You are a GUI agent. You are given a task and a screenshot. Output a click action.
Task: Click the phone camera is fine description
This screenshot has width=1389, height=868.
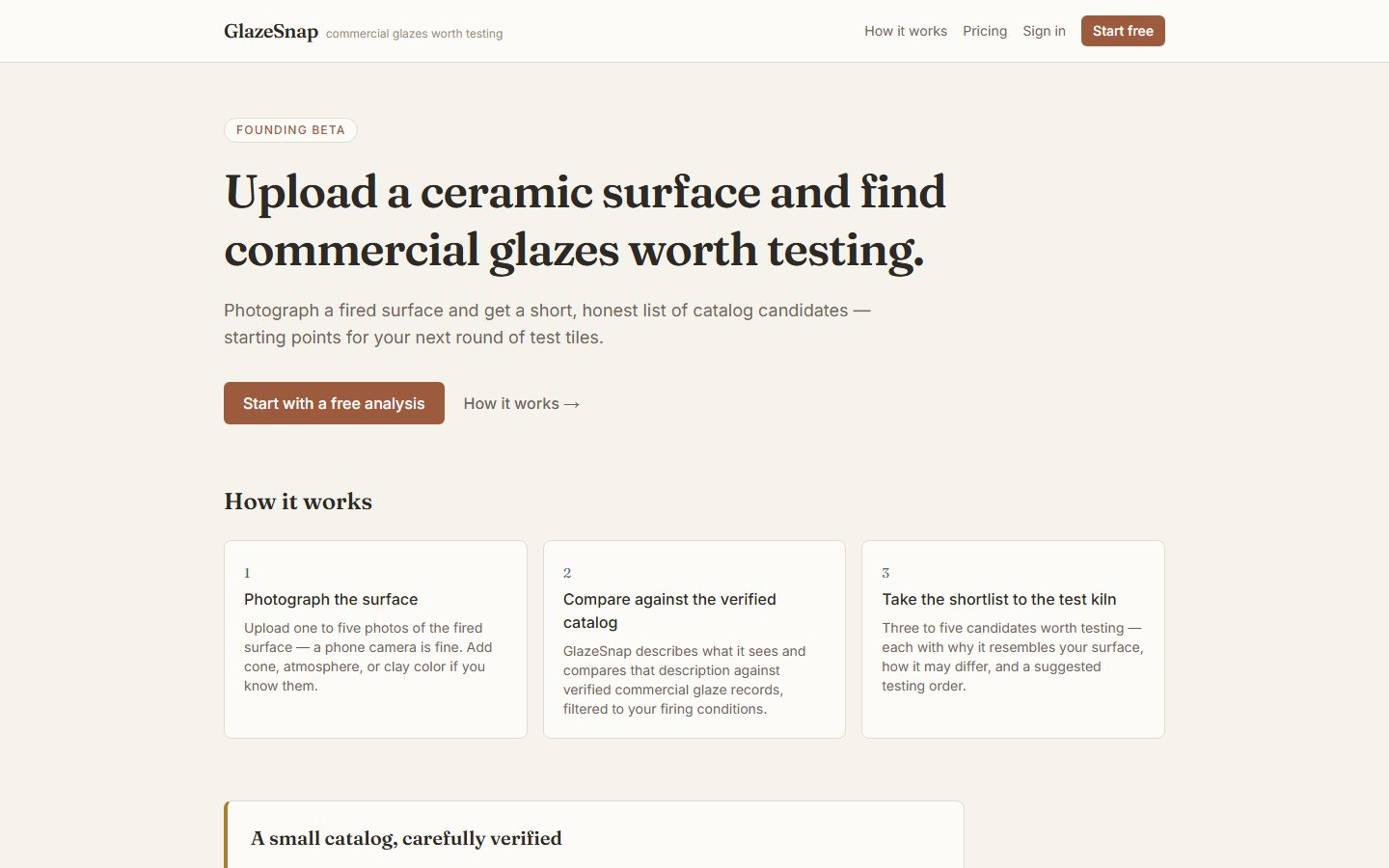[x=368, y=657]
